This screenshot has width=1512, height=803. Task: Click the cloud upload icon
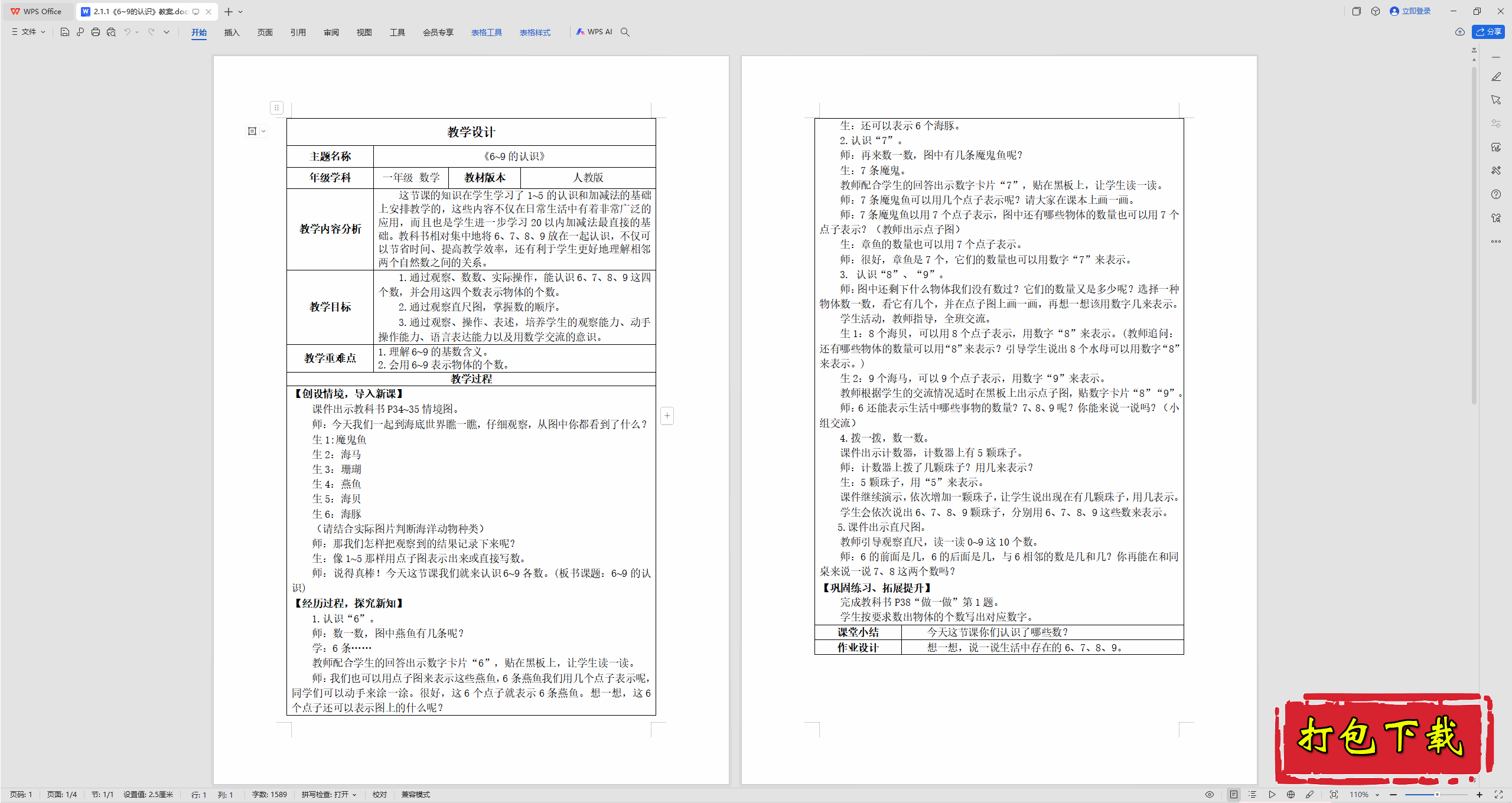point(1459,32)
